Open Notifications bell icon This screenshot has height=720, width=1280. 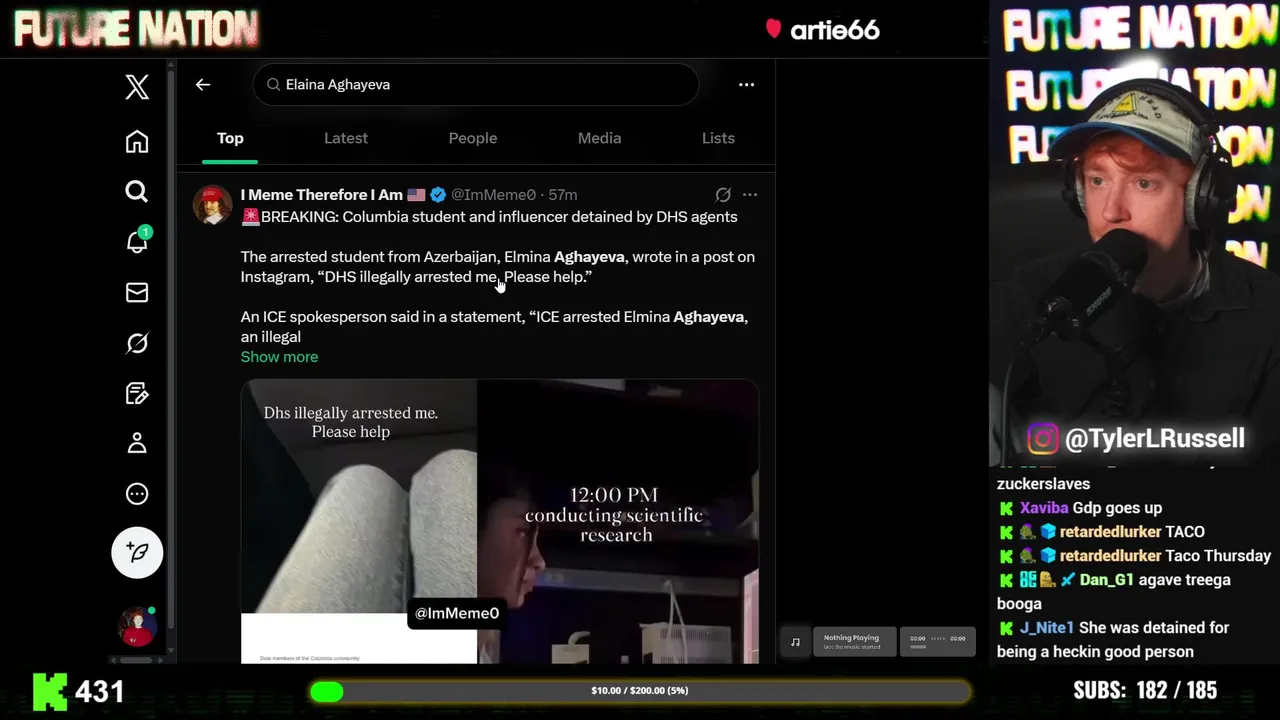tap(137, 241)
